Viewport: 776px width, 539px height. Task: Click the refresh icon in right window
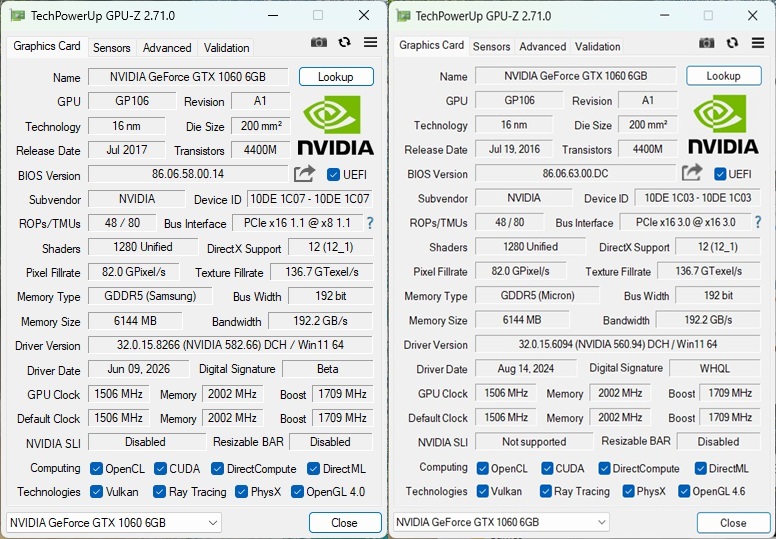click(x=732, y=43)
